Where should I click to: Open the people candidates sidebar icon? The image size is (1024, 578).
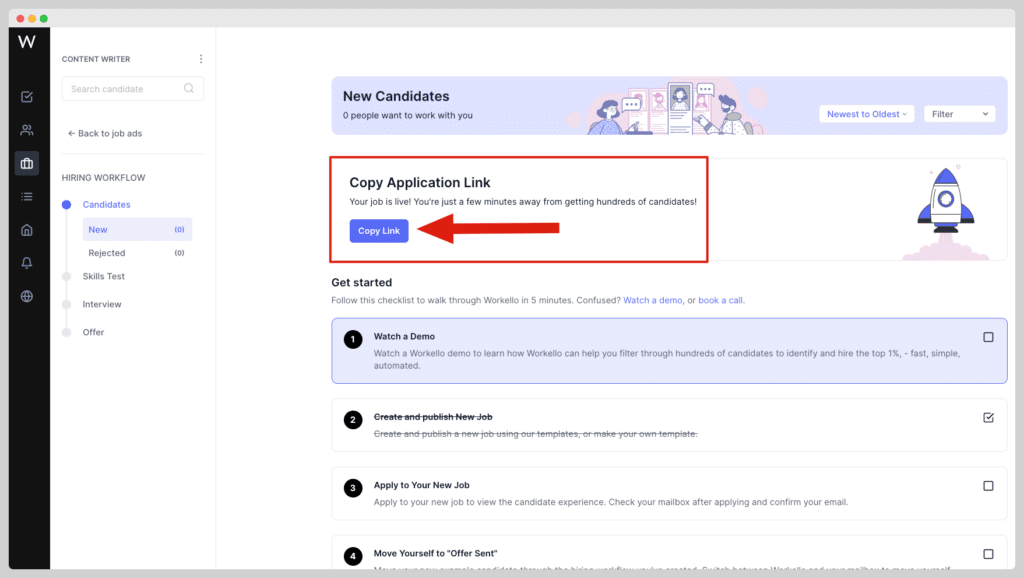pyautogui.click(x=27, y=130)
